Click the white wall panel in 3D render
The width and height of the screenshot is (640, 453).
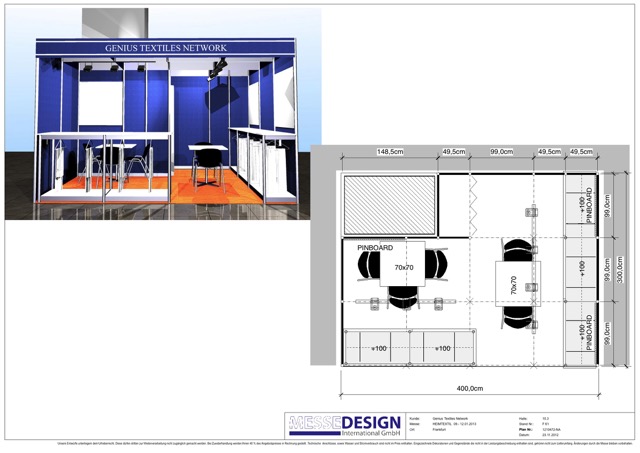pos(100,100)
